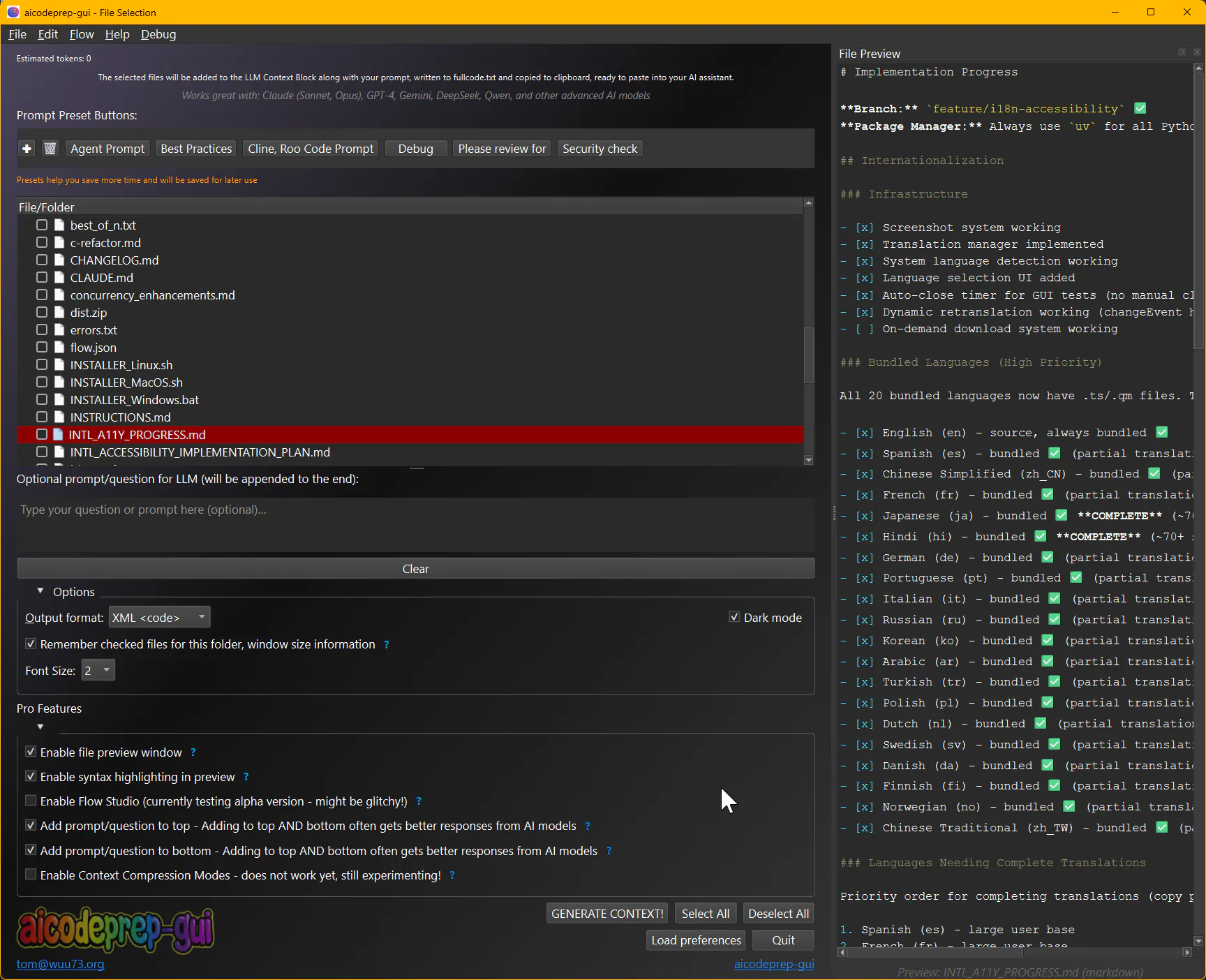Toggle the Dark mode checkbox
The width and height of the screenshot is (1206, 980).
[734, 617]
